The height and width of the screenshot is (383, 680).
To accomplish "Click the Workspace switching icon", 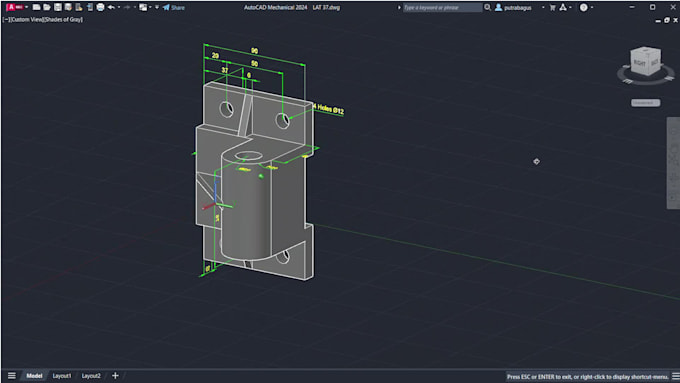I will click(x=143, y=7).
